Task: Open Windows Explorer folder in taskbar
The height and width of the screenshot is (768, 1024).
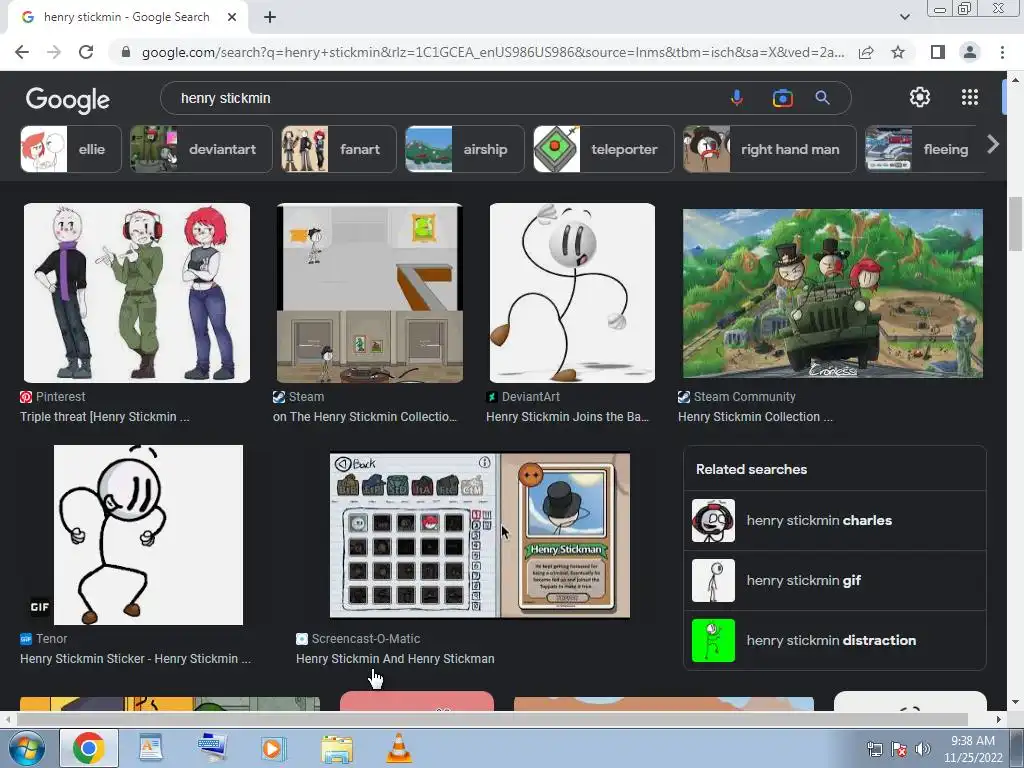Action: (x=337, y=748)
